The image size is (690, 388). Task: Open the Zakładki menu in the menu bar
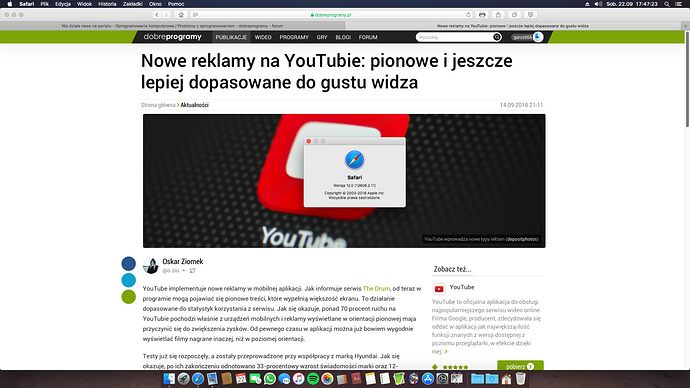tap(132, 4)
